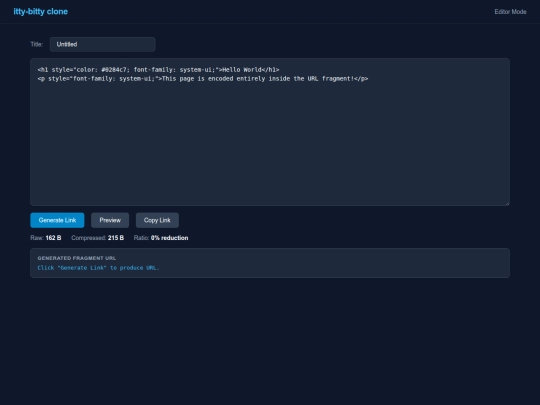Click the Copy Link button
The width and height of the screenshot is (540, 405).
tap(157, 220)
